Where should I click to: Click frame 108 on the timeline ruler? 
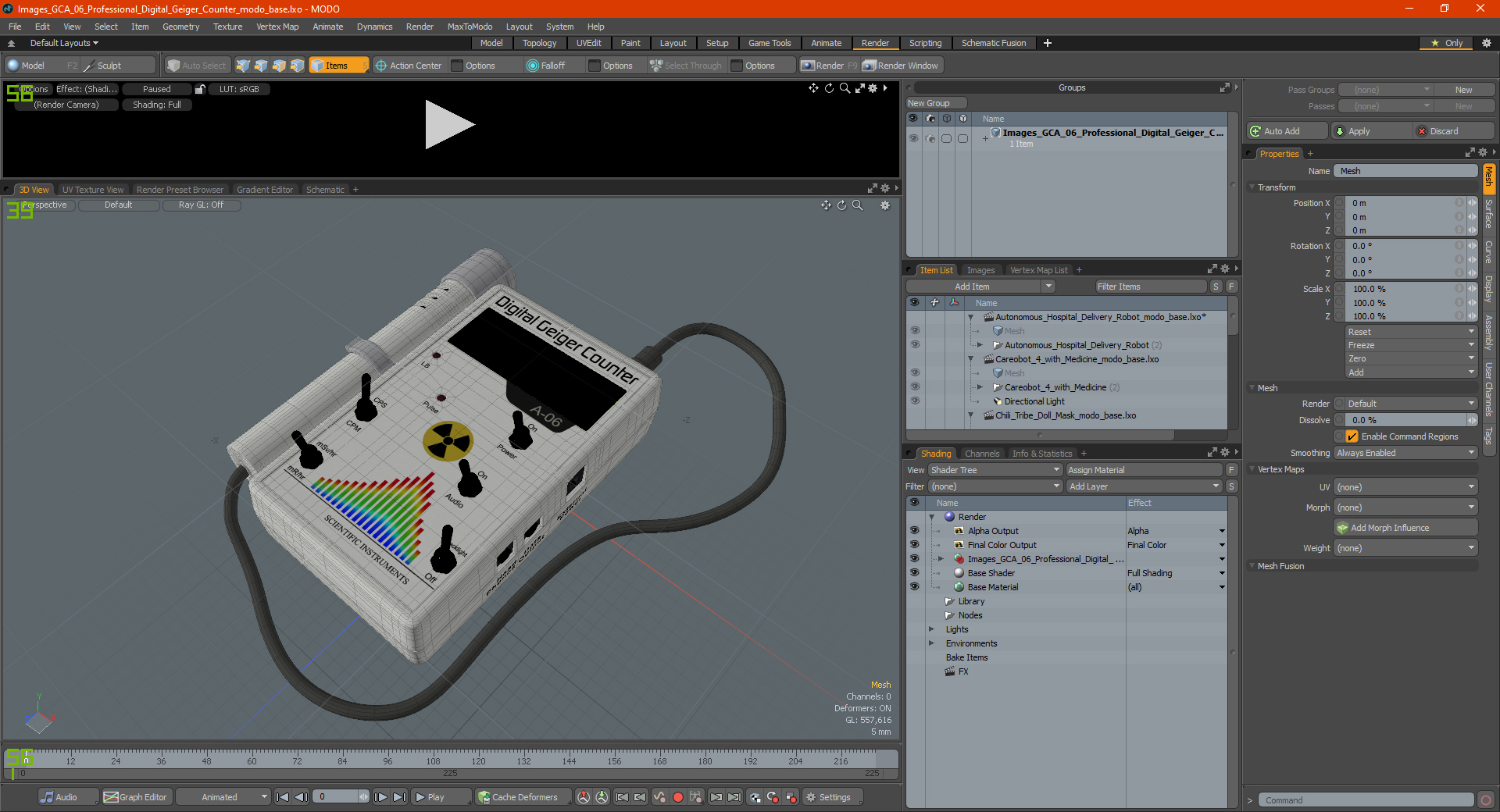point(433,760)
